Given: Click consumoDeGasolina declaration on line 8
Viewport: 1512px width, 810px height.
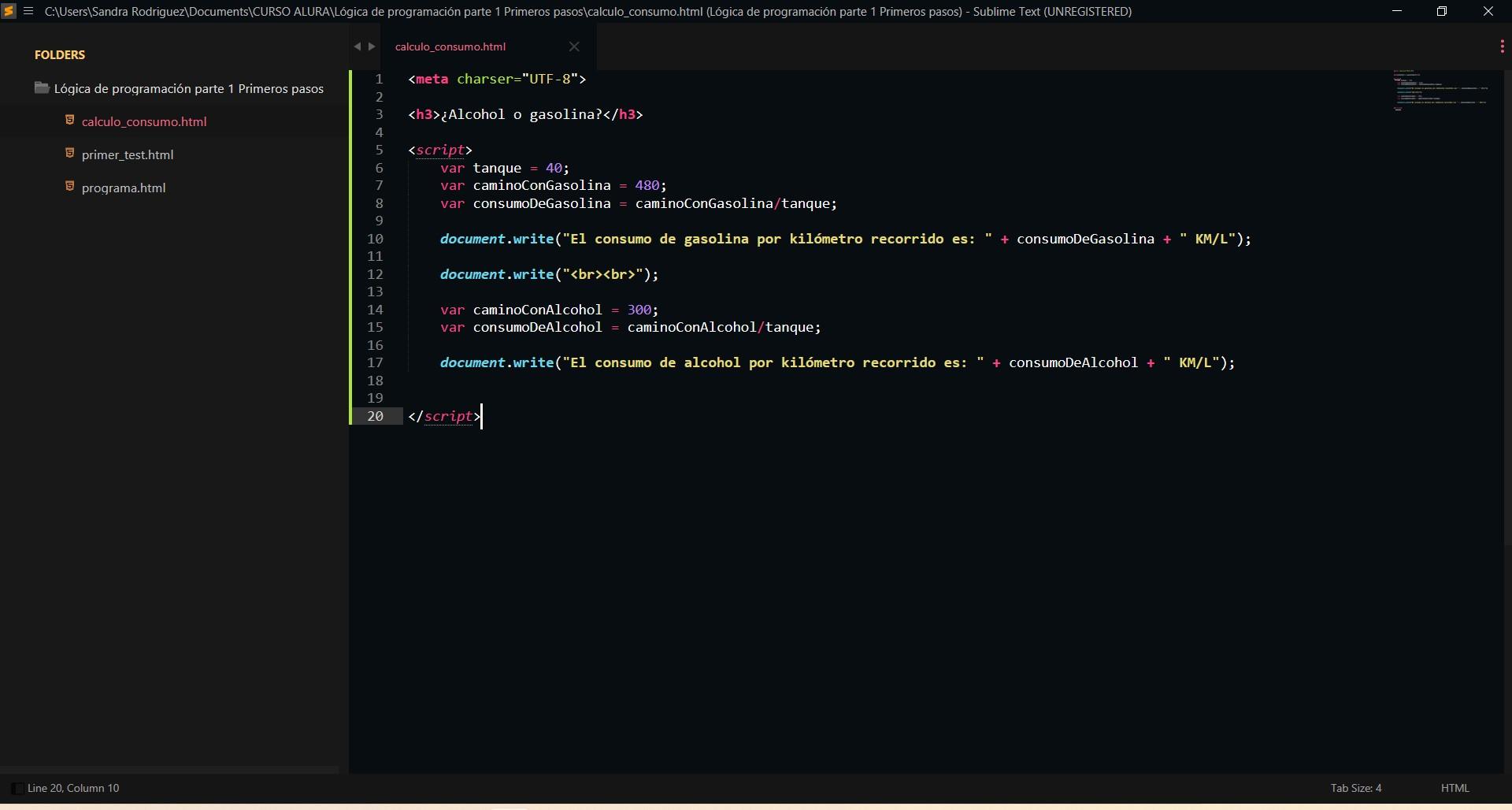Looking at the screenshot, I should coord(639,203).
